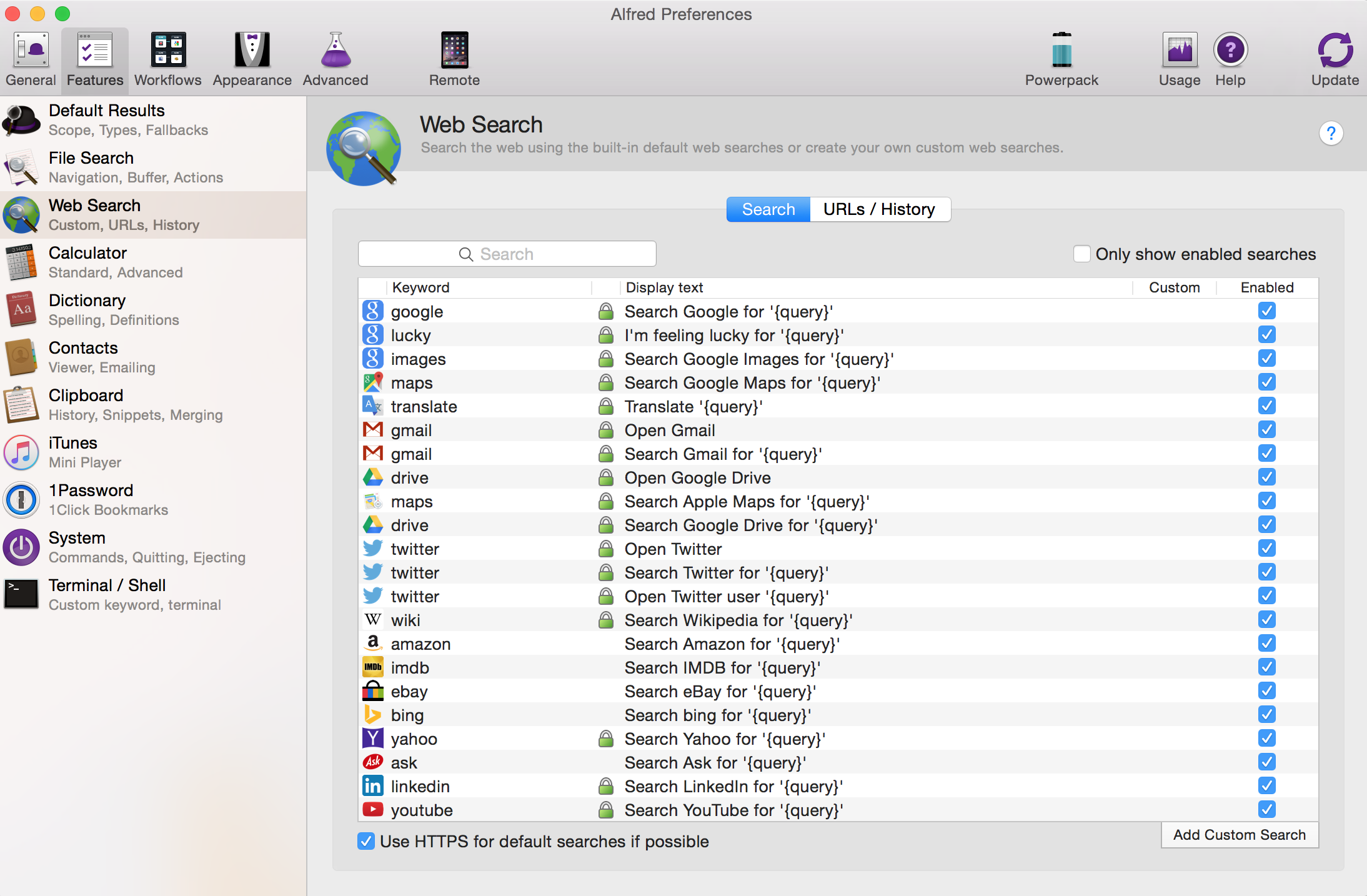
Task: Select the 'Open Twitter' row
Action: tap(838, 549)
